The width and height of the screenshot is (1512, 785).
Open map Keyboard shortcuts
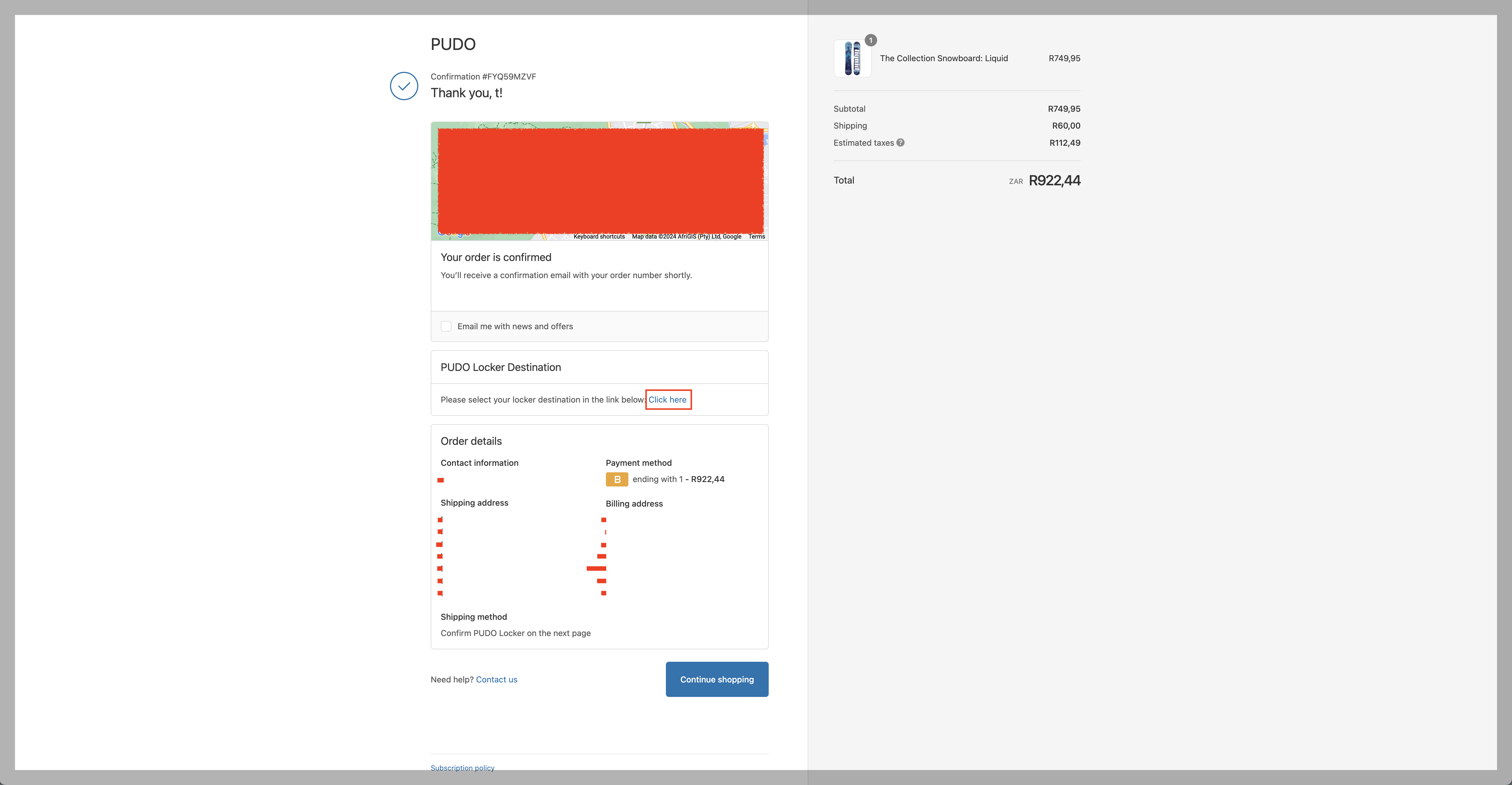(599, 237)
